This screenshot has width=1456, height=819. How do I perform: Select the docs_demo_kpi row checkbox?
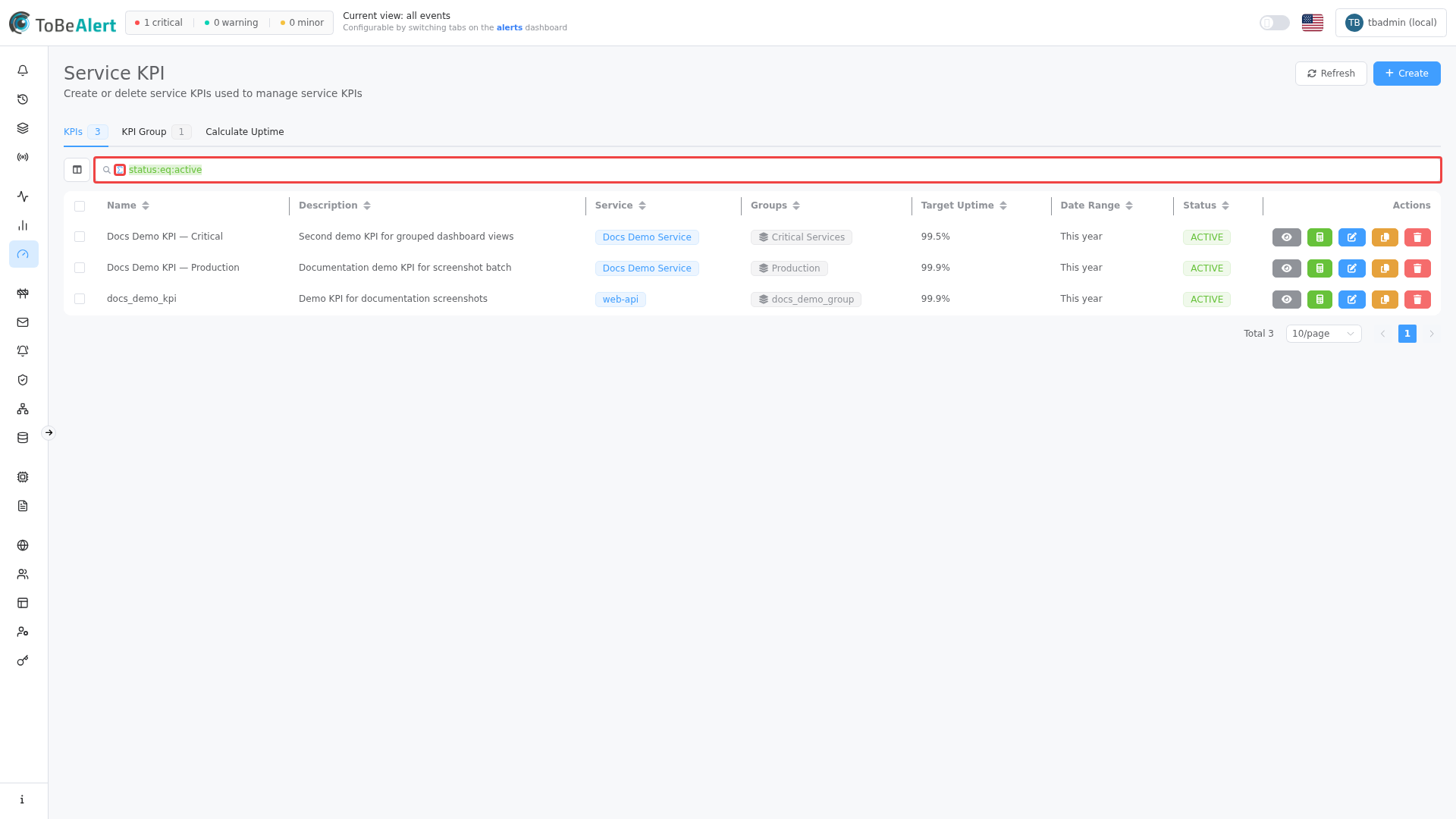[80, 299]
